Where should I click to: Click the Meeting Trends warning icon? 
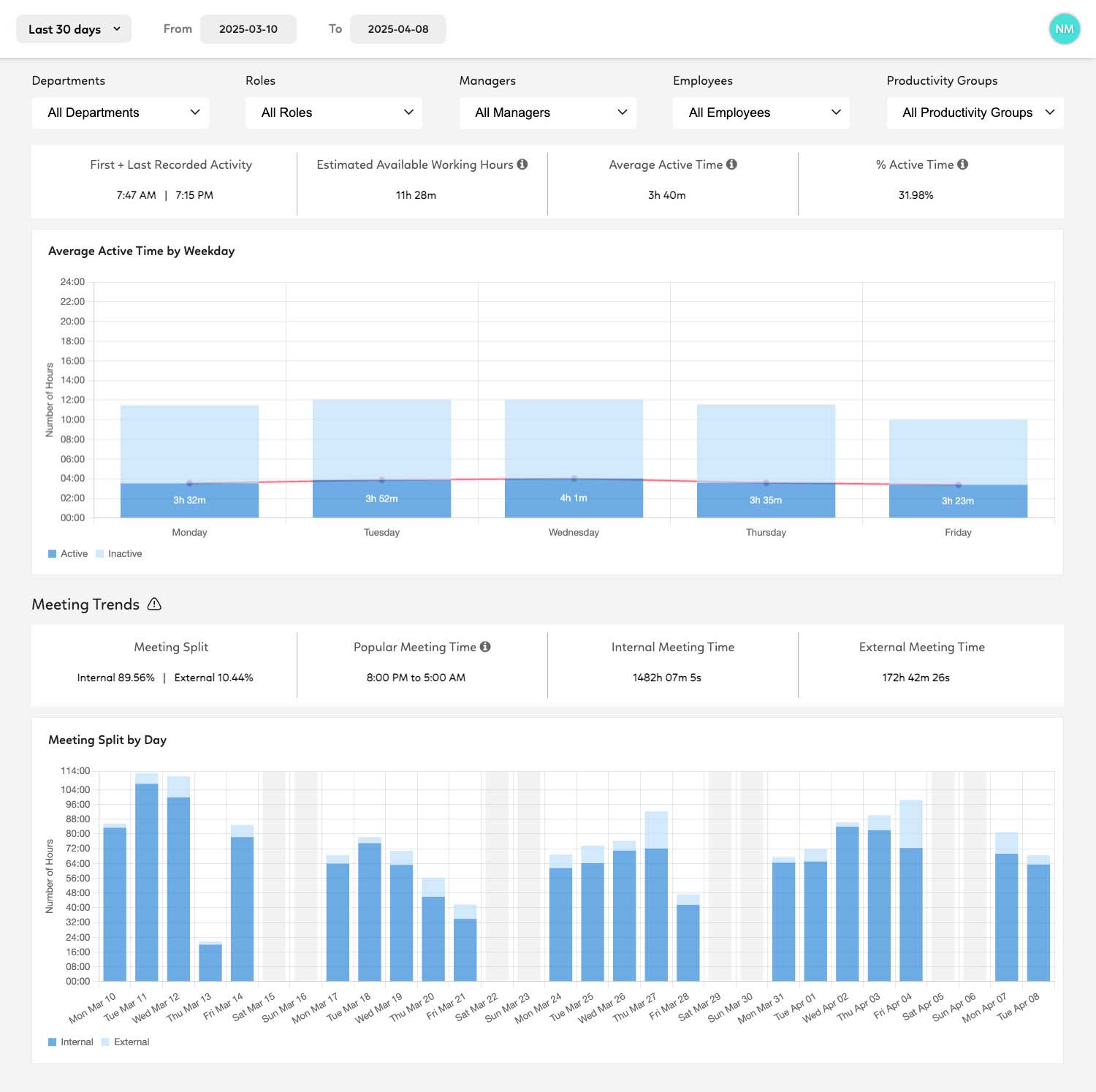click(x=154, y=604)
